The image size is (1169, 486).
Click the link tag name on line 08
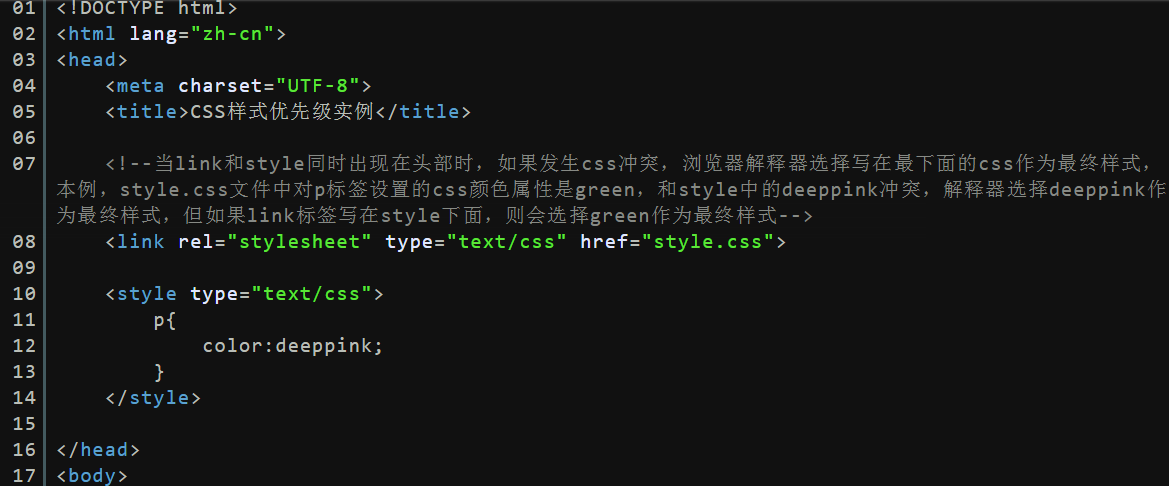coord(141,242)
